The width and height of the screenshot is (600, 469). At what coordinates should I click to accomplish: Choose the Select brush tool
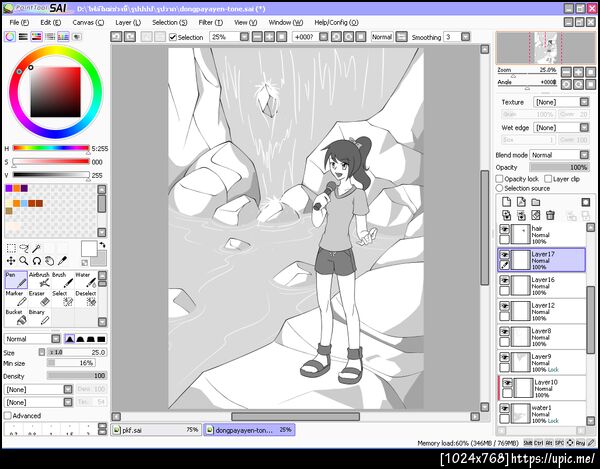point(62,298)
